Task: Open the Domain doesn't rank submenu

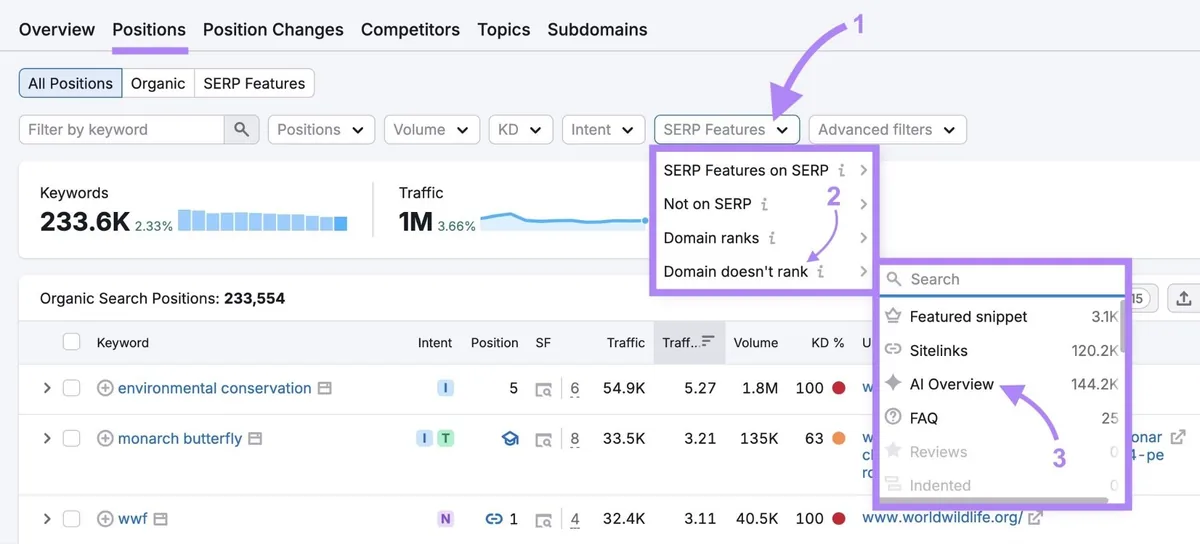Action: pos(764,272)
